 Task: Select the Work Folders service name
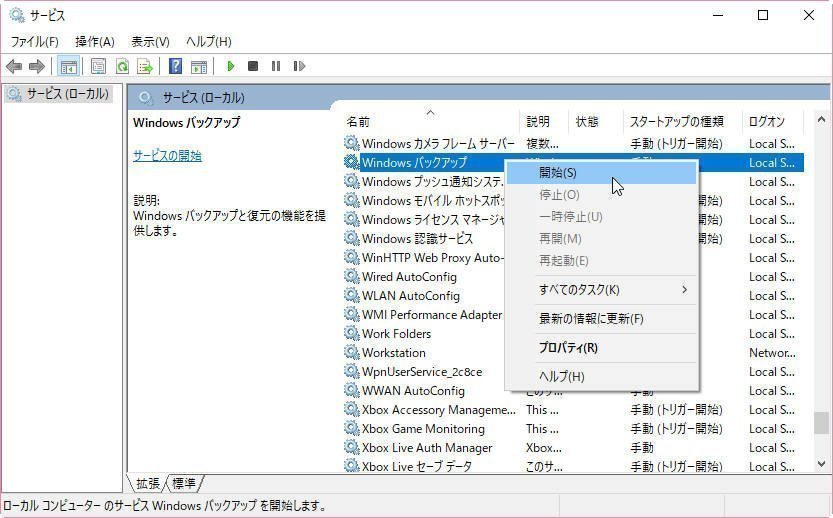tap(396, 334)
